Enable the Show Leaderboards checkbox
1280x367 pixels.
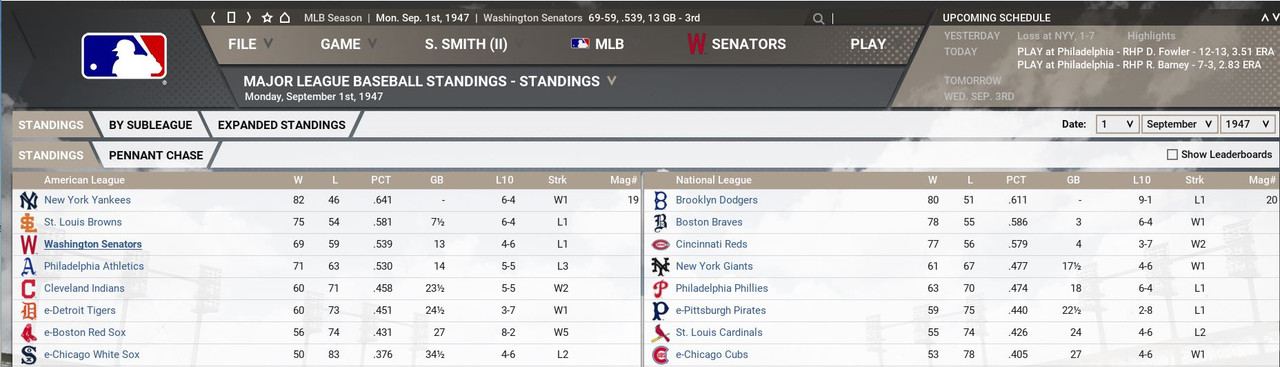click(x=1172, y=155)
